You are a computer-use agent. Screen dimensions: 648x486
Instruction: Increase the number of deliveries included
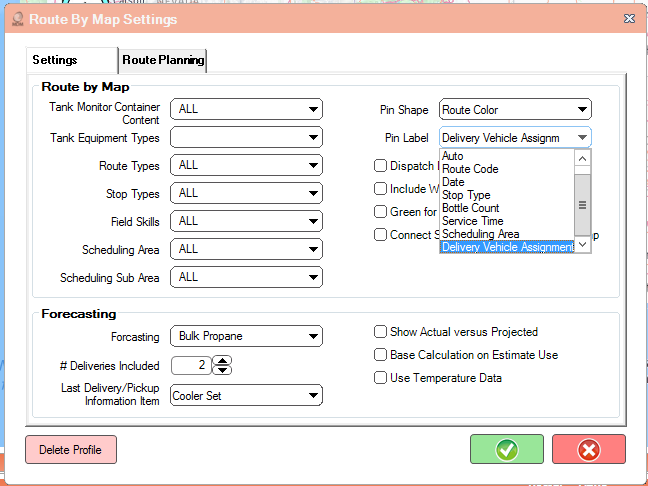click(x=222, y=361)
